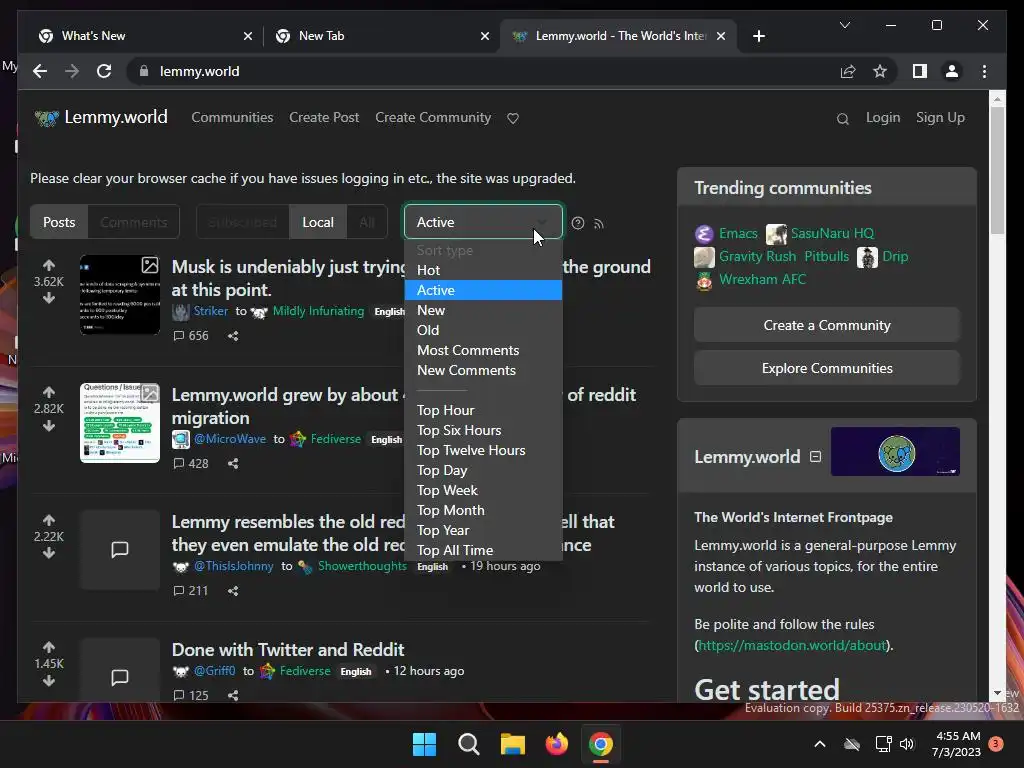Click the page vertical scrollbar thumb
This screenshot has width=1024, height=768.
[997, 170]
